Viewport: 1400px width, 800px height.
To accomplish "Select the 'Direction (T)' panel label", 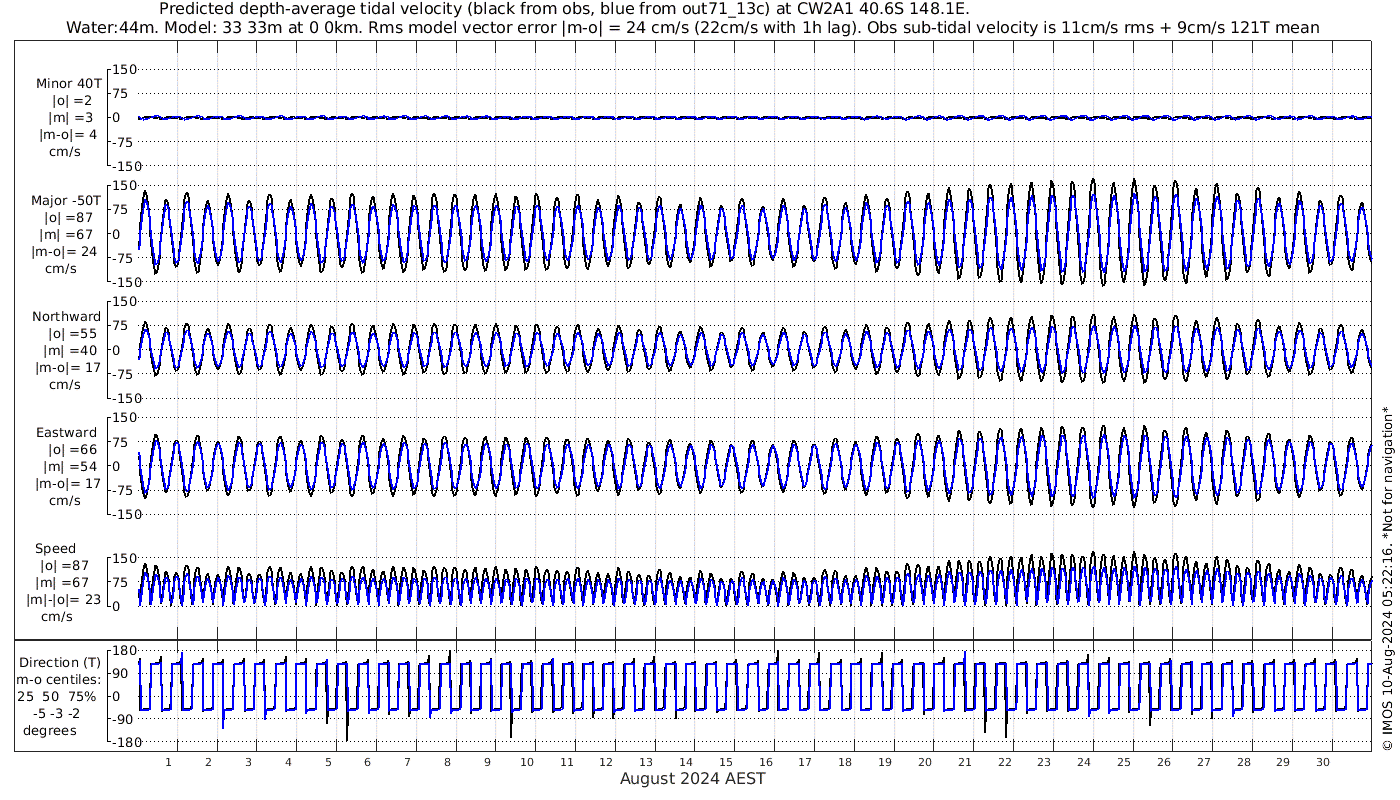I will [x=61, y=663].
